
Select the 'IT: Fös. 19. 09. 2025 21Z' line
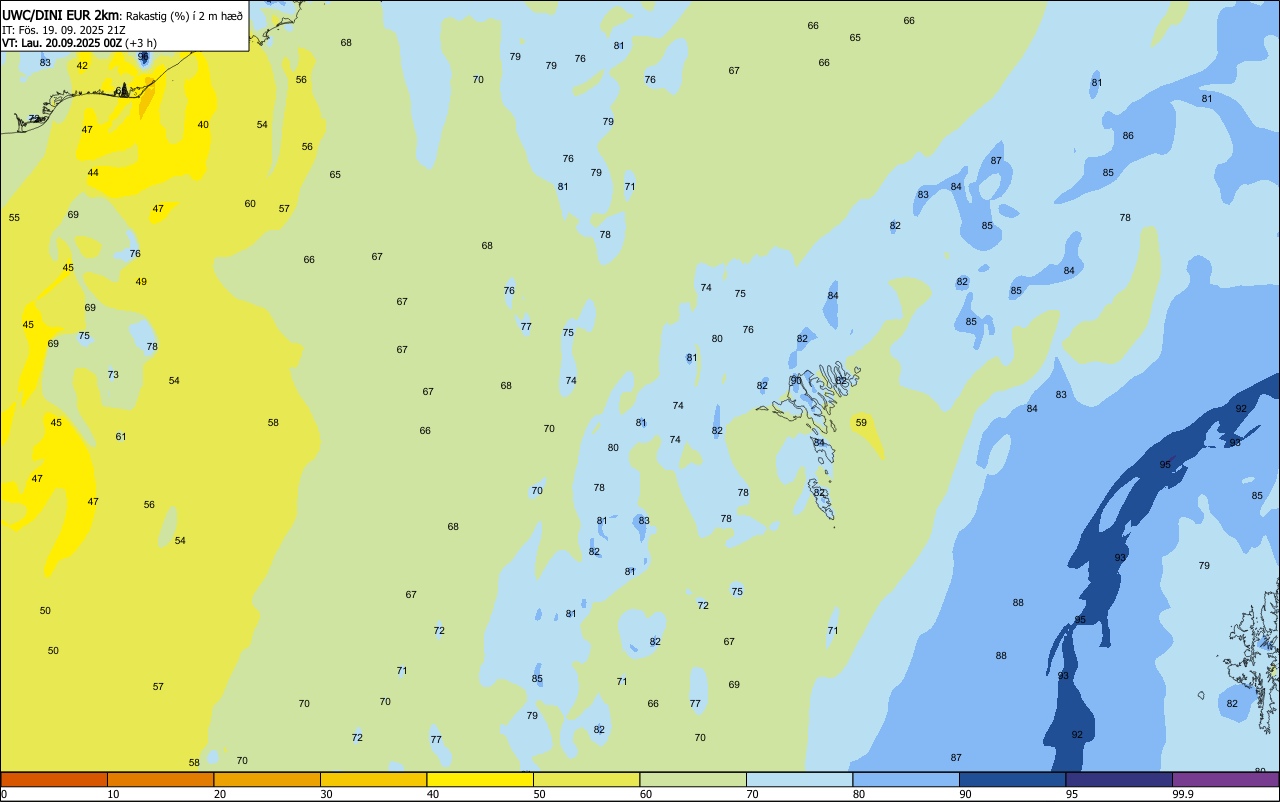tap(63, 30)
